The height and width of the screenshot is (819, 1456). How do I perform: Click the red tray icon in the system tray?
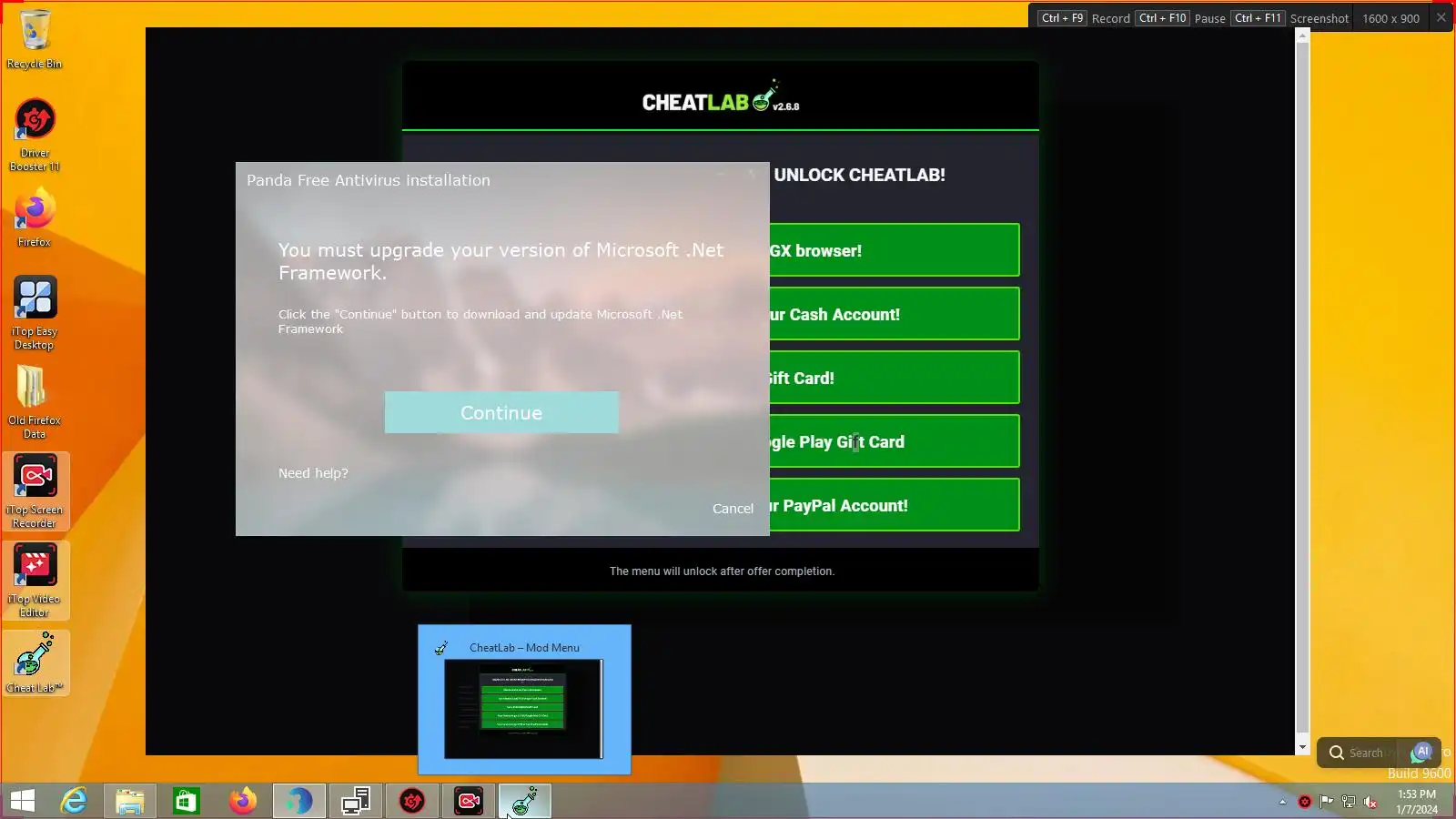[x=1305, y=802]
